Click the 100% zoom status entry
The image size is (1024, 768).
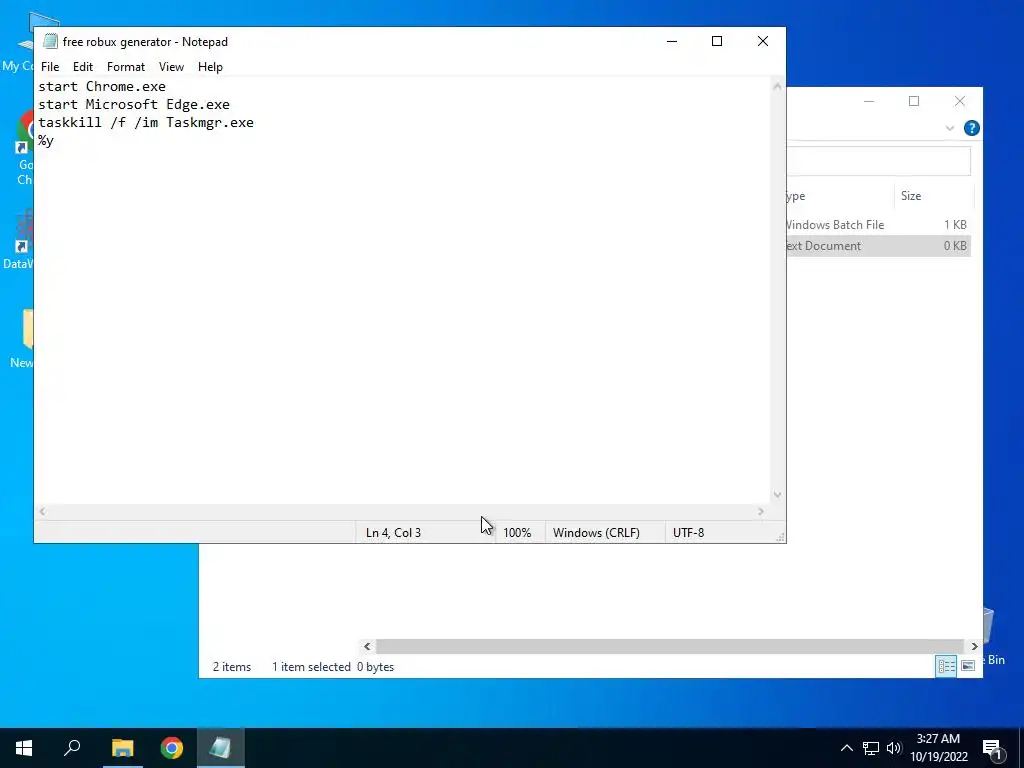[x=517, y=533]
